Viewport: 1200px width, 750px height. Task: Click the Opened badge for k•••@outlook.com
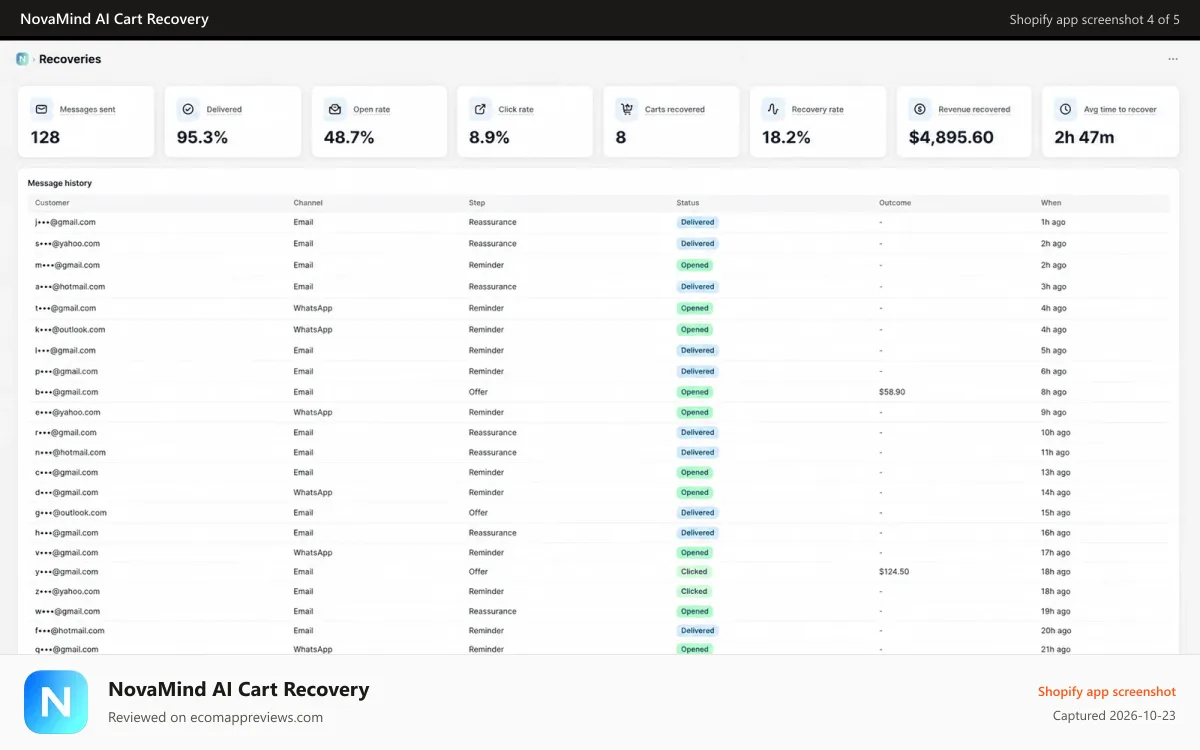pos(695,329)
